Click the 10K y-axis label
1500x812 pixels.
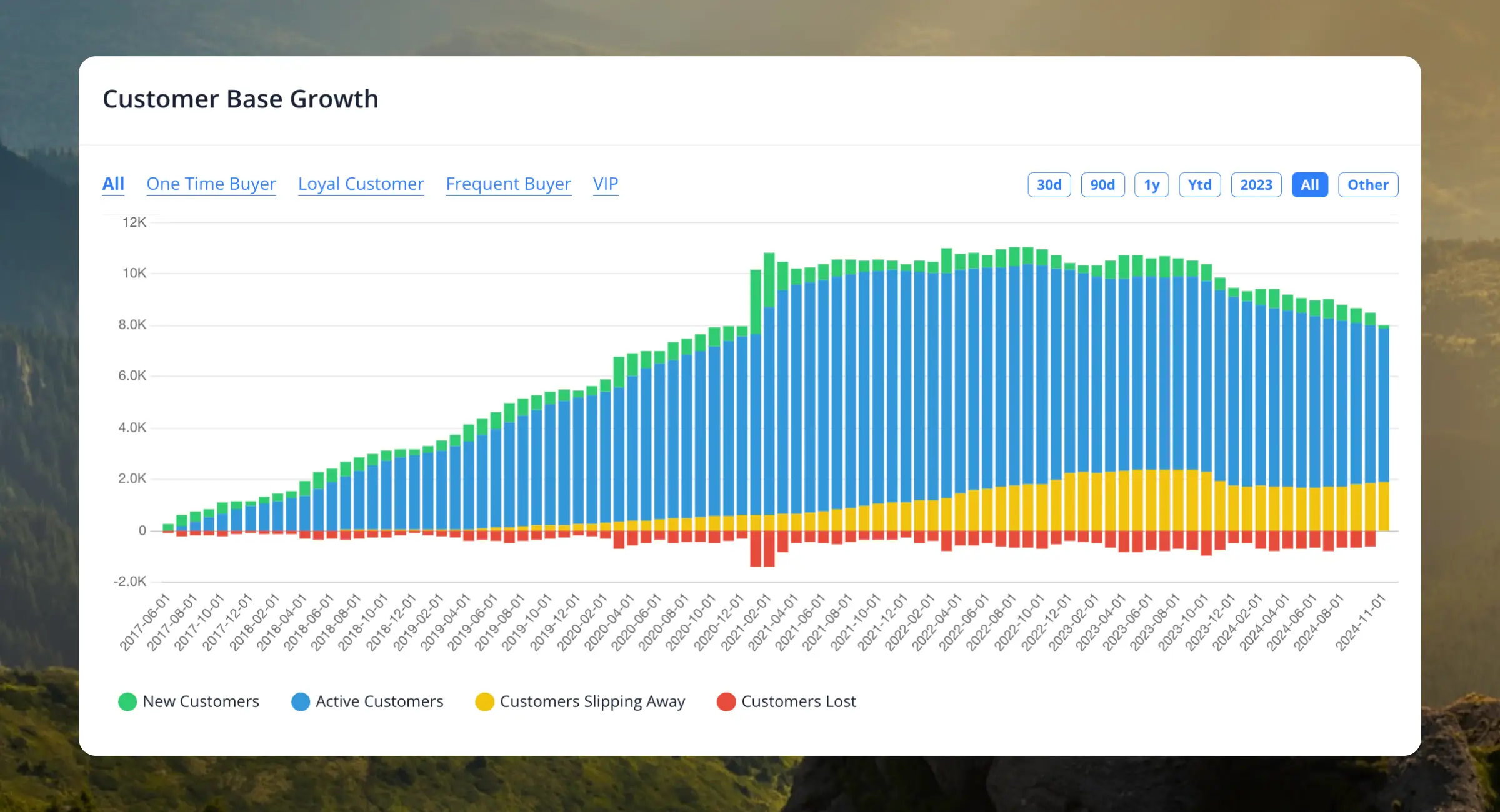(x=134, y=273)
